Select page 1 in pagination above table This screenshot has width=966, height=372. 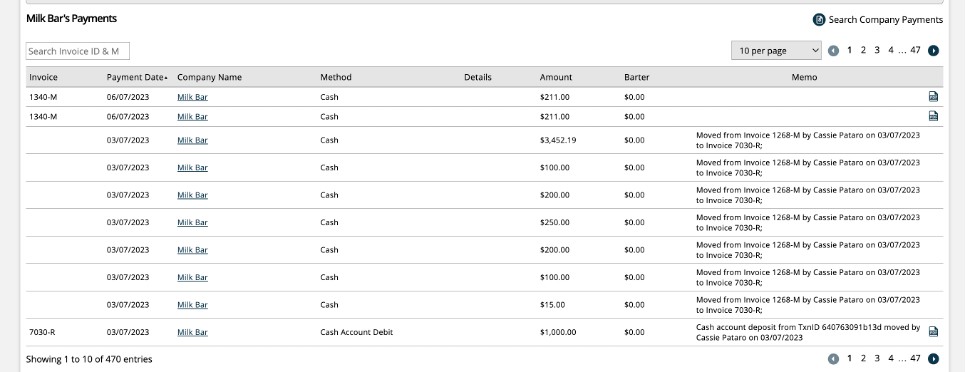click(x=850, y=51)
